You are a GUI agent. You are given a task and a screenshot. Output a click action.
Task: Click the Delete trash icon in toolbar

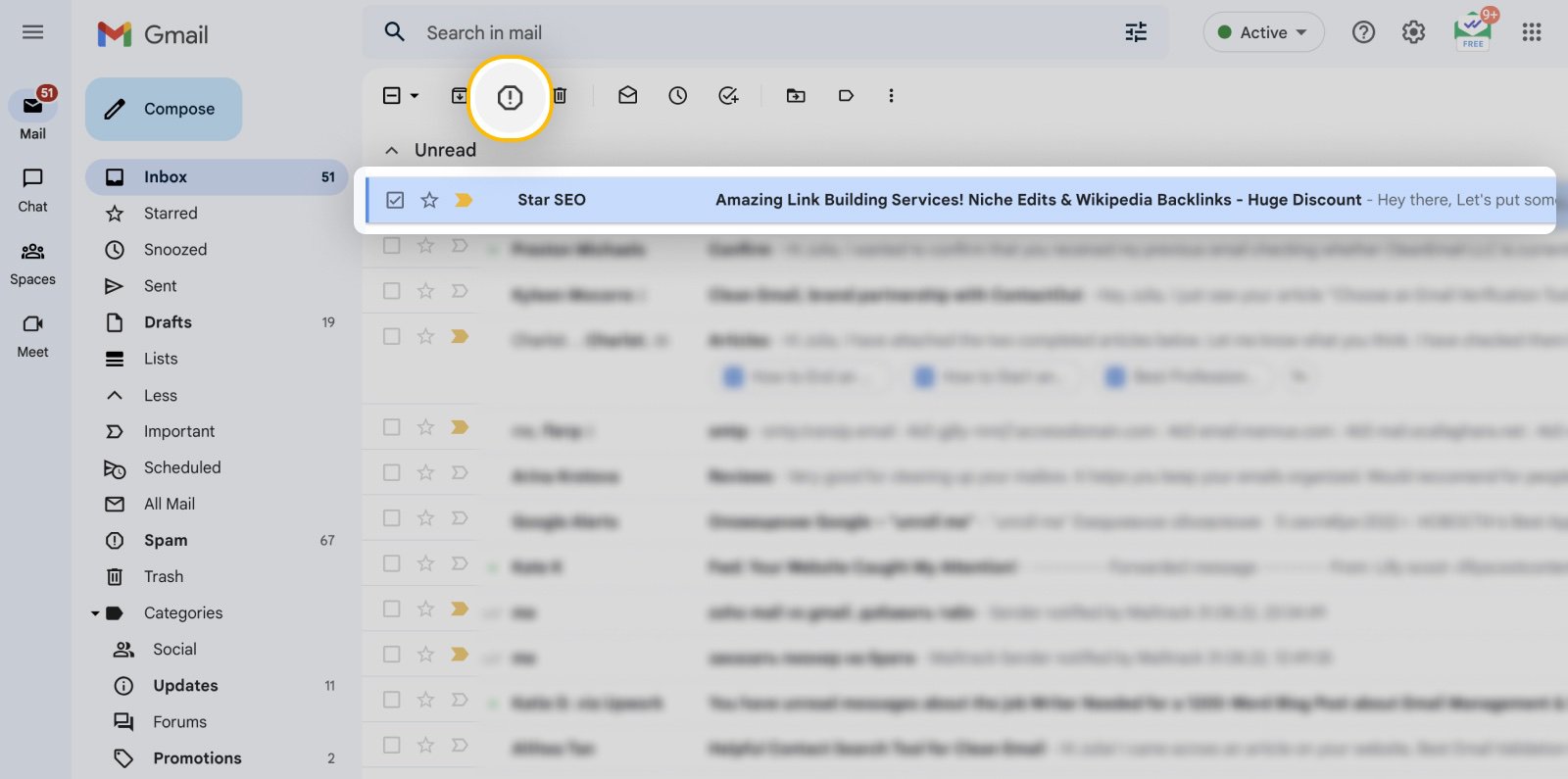(x=560, y=96)
